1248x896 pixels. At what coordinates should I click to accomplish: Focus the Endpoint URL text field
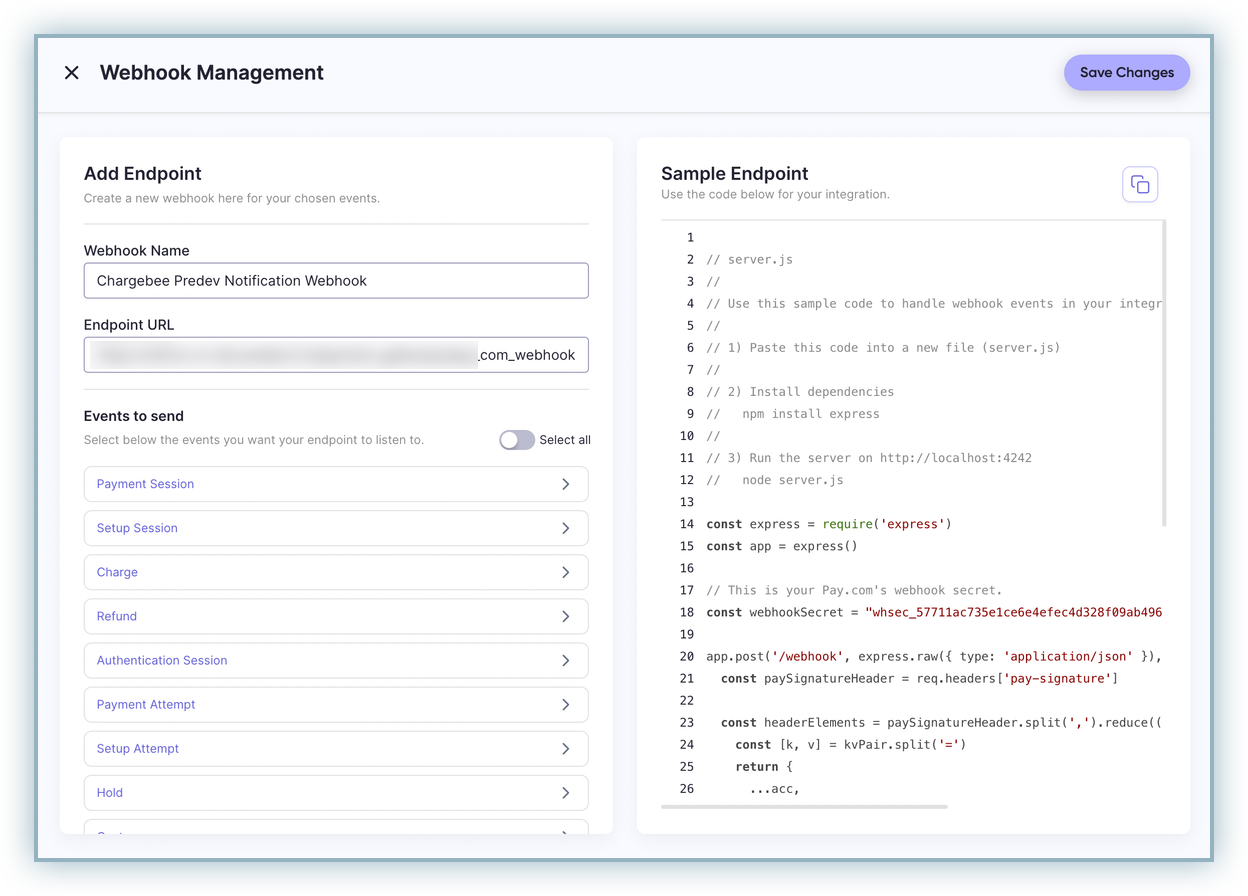click(x=335, y=355)
